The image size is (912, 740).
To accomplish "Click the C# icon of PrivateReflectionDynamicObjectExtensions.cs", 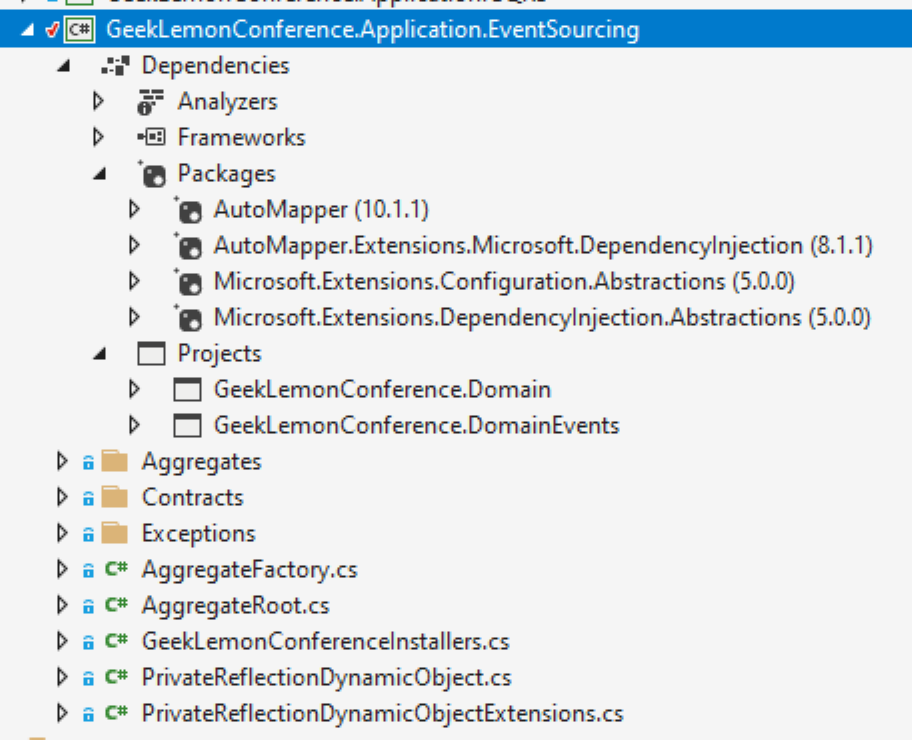I will pos(116,713).
